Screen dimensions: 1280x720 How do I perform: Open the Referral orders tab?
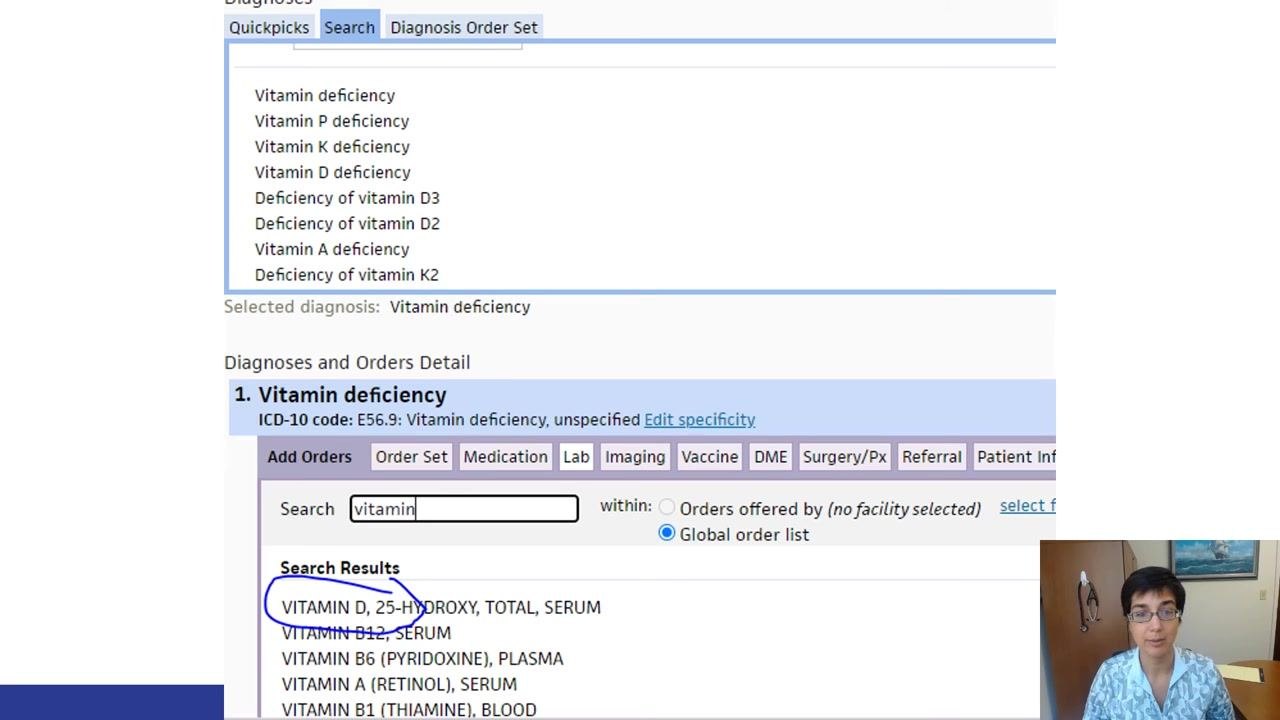click(932, 457)
